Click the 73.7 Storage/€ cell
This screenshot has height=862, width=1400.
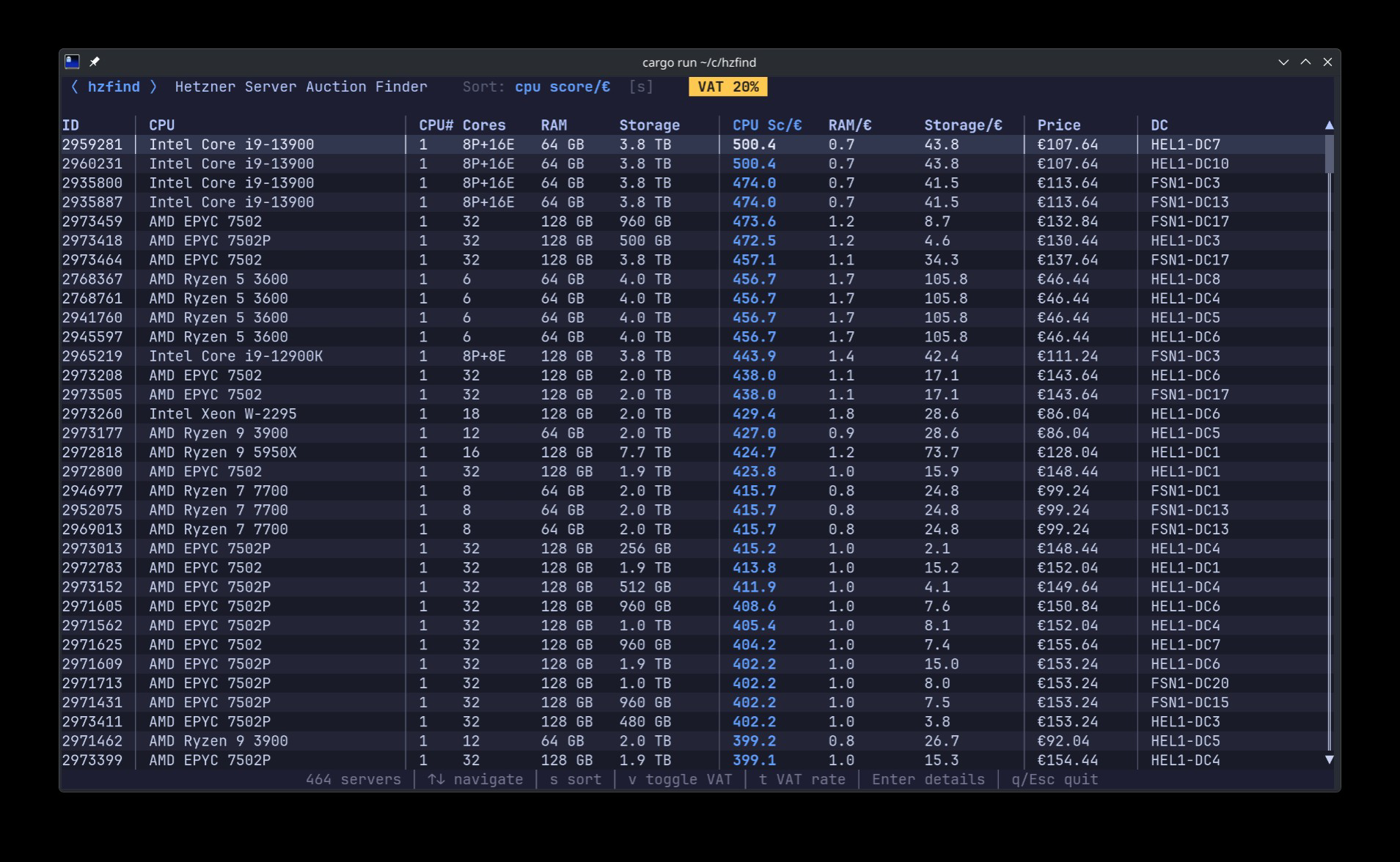(941, 452)
